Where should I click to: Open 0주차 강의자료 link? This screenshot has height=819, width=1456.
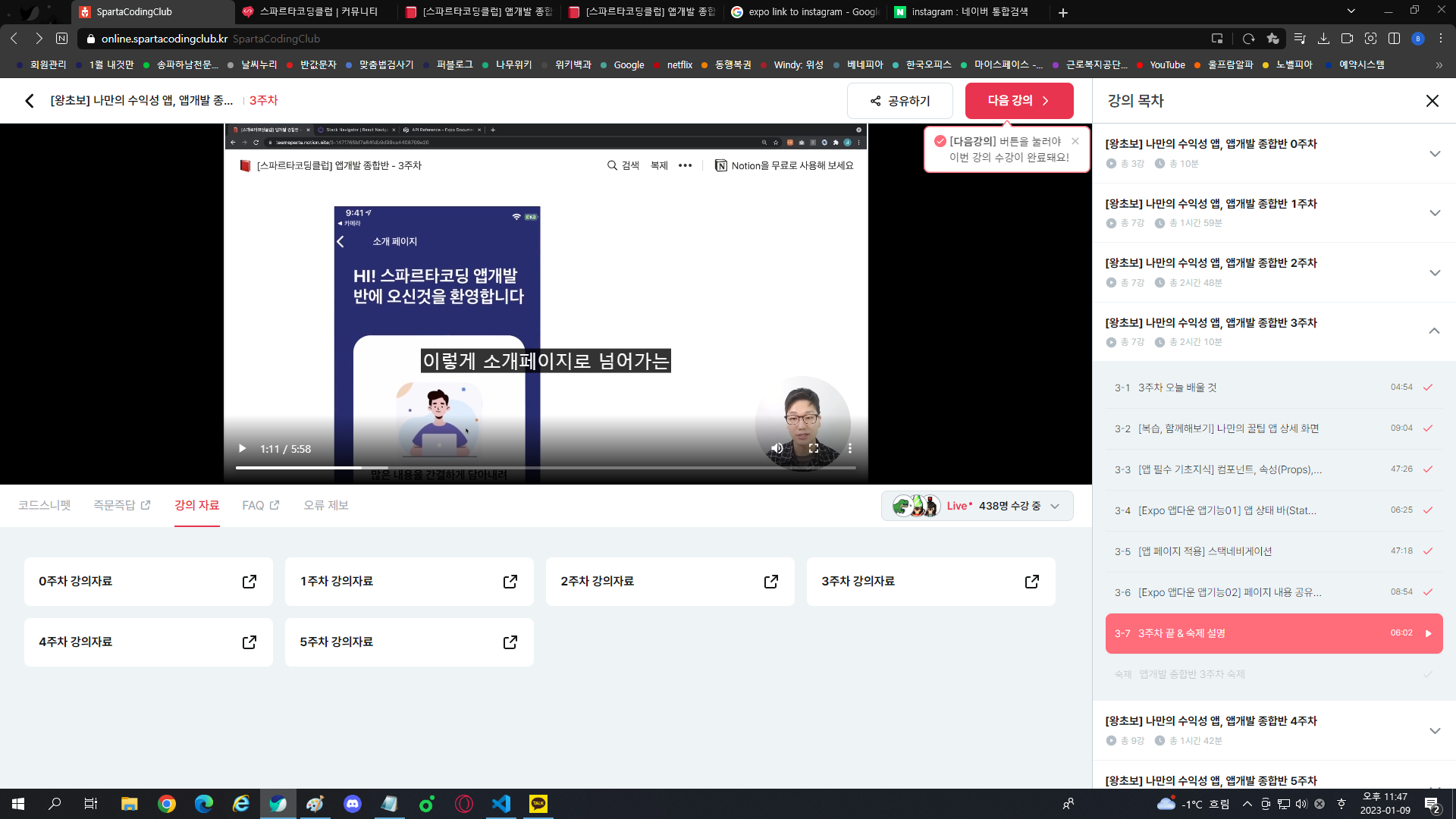click(x=149, y=582)
